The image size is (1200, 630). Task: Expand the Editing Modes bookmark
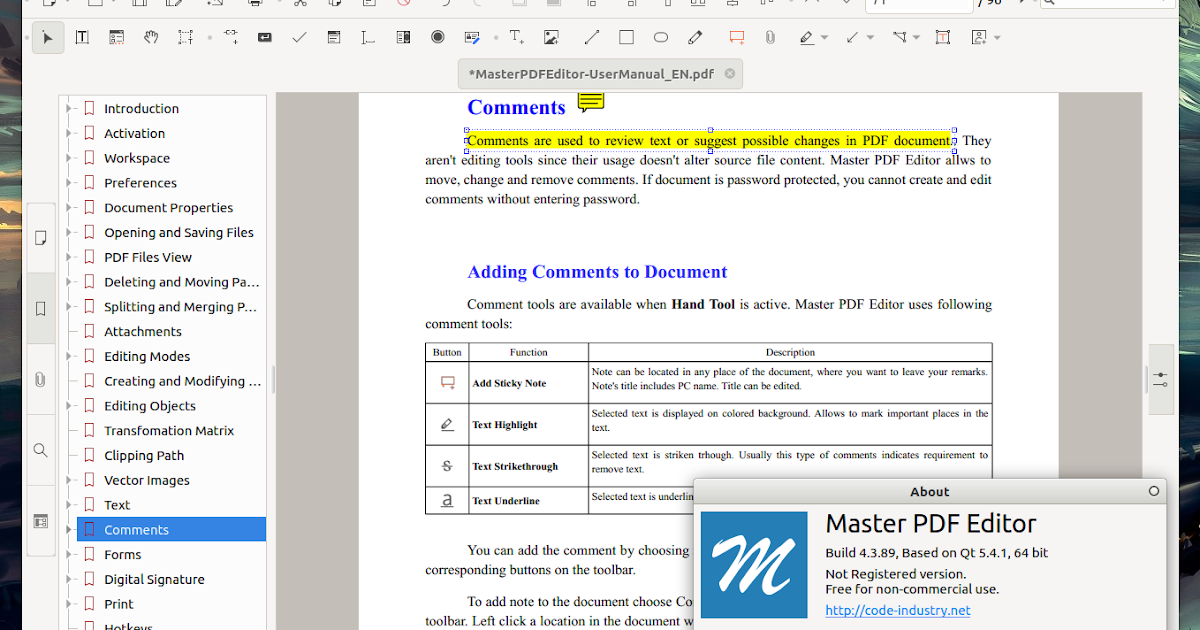click(x=69, y=356)
